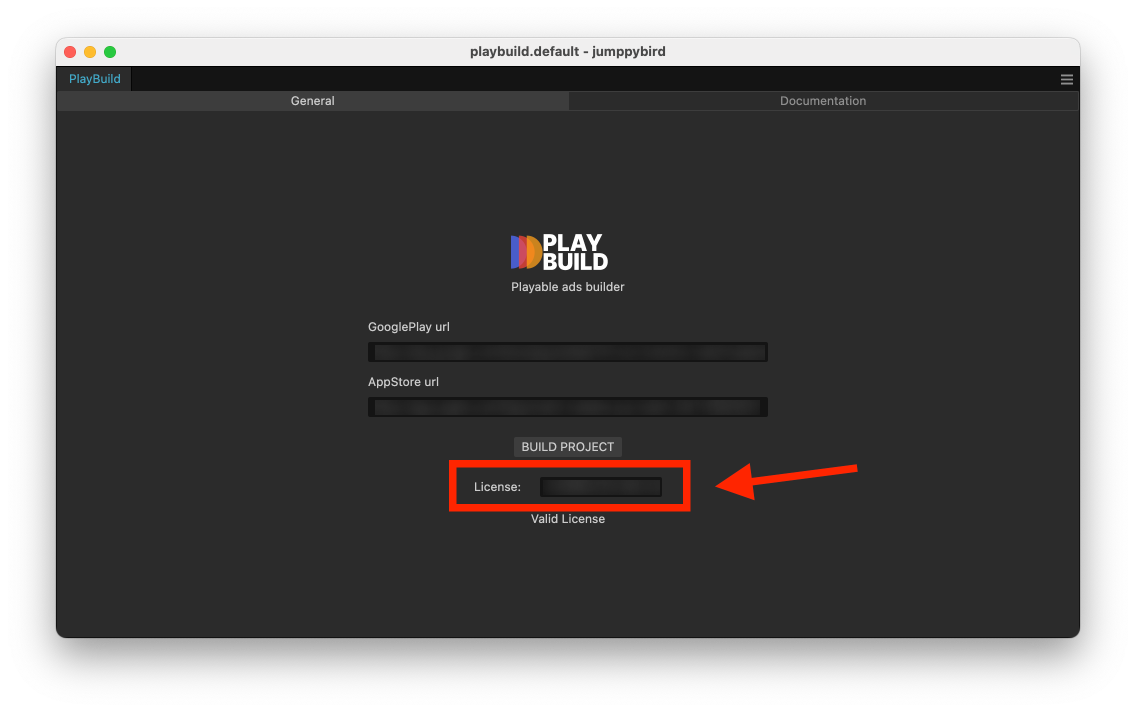Focus the GooglePlay url input field
Image resolution: width=1136 pixels, height=712 pixels.
pyautogui.click(x=568, y=352)
